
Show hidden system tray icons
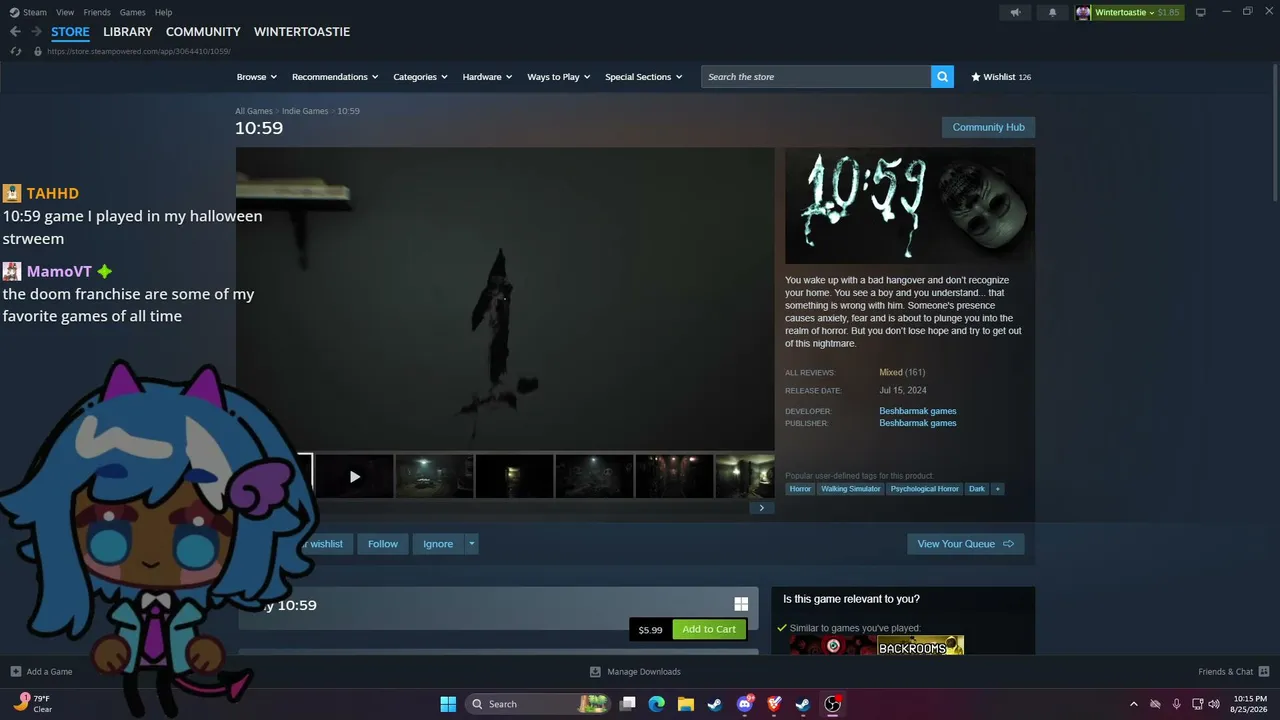coord(1133,704)
